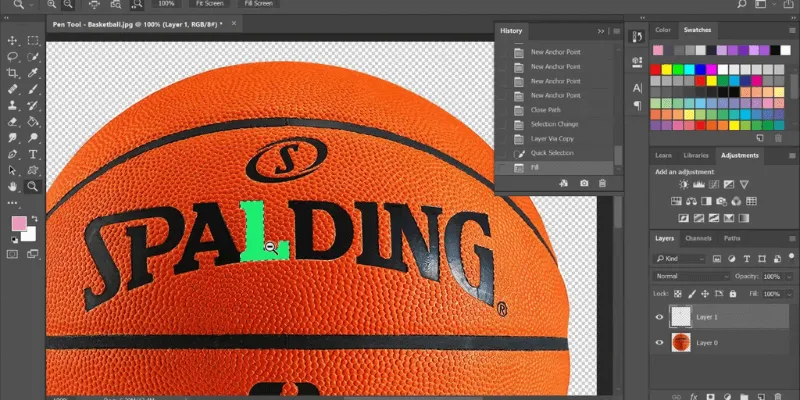Screen dimensions: 800x400
Task: Delete current state using History trash icon
Action: click(601, 183)
